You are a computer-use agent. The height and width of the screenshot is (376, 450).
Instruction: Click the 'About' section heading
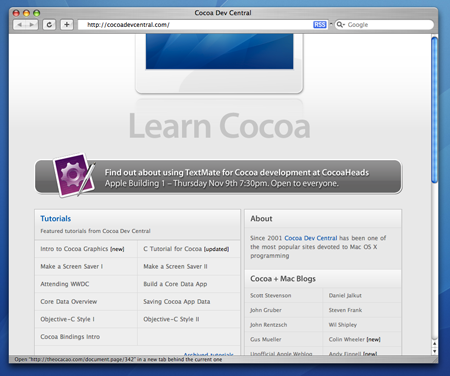click(261, 219)
